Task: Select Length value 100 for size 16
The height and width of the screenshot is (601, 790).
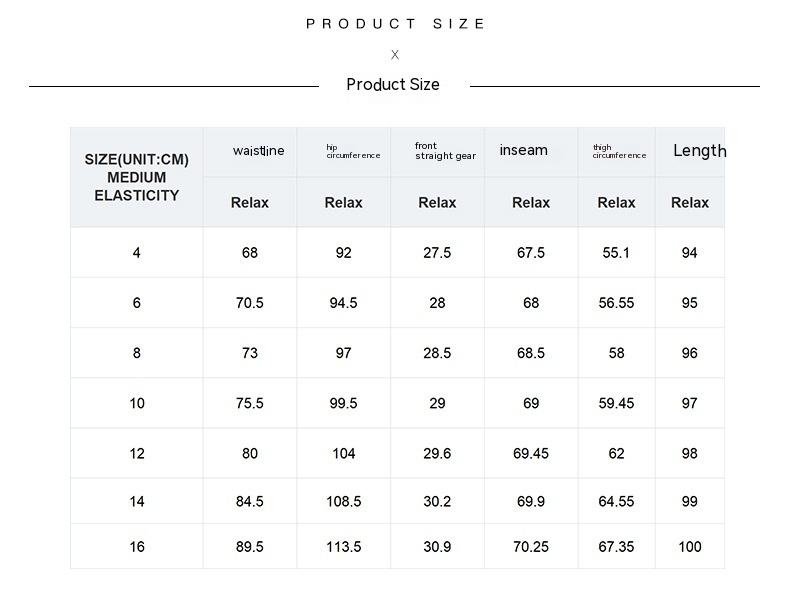Action: point(690,547)
